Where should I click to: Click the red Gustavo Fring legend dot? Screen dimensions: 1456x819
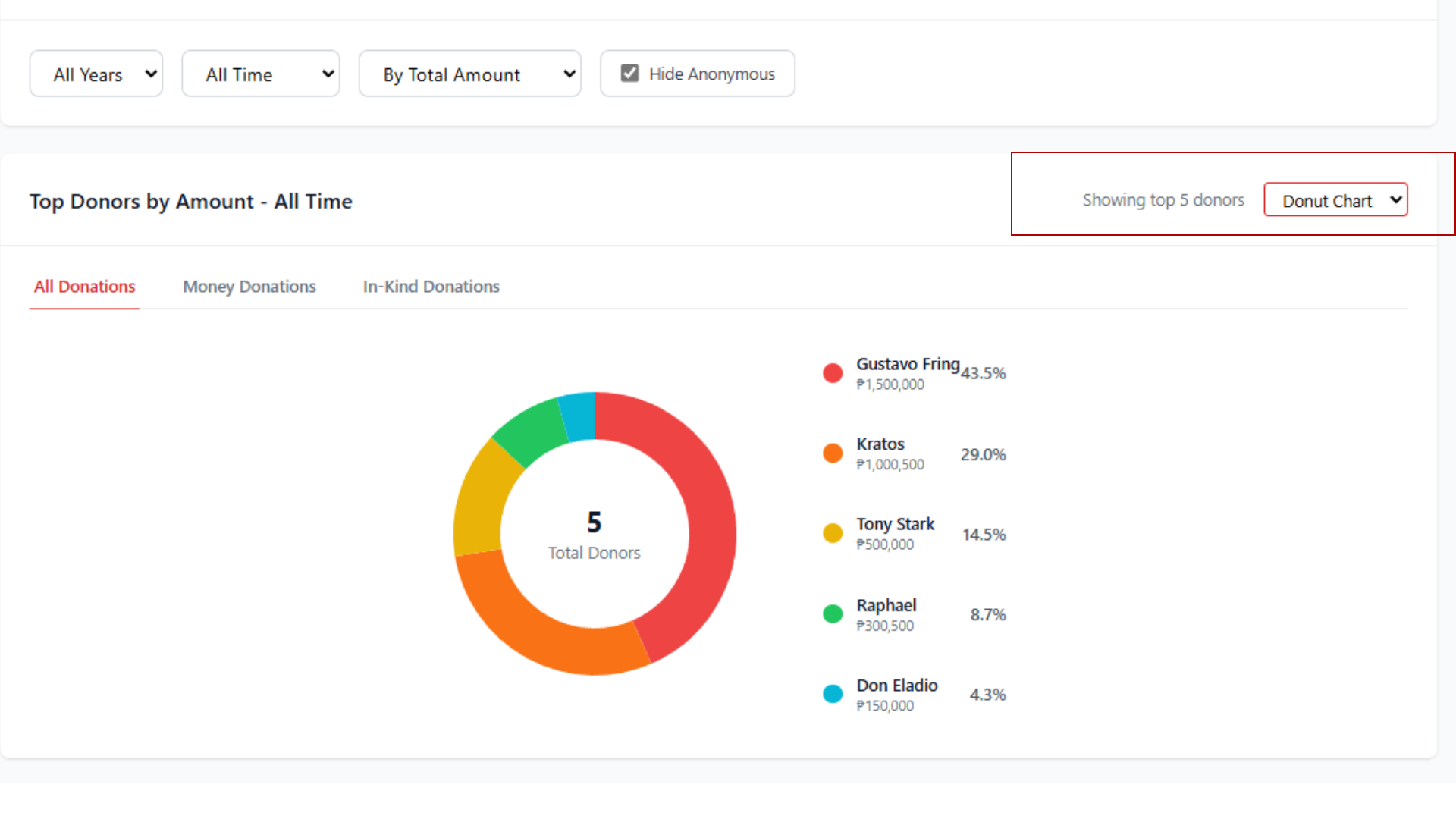[833, 373]
